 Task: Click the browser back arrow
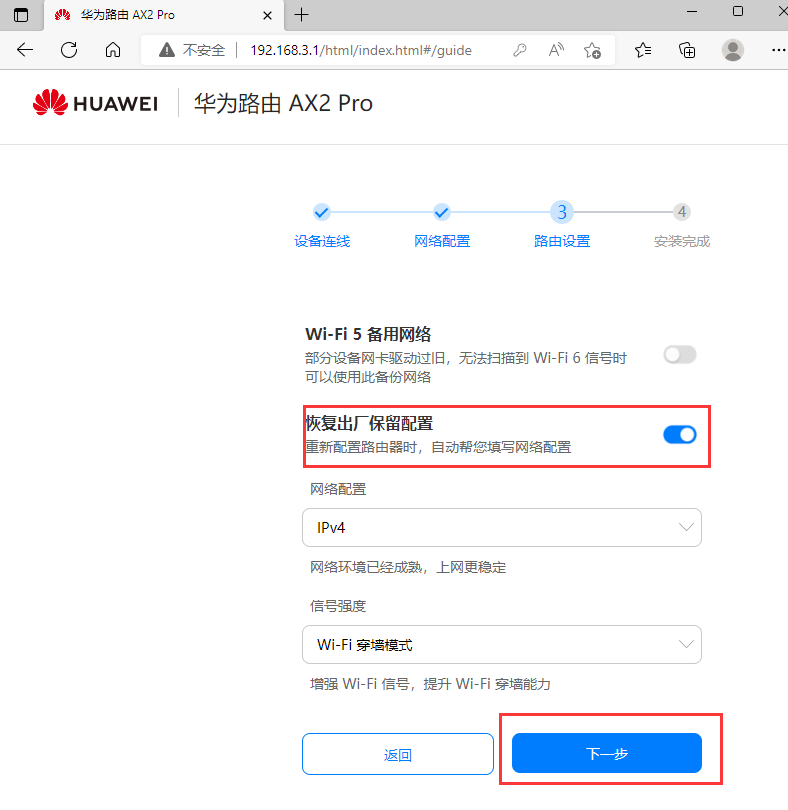pyautogui.click(x=25, y=50)
